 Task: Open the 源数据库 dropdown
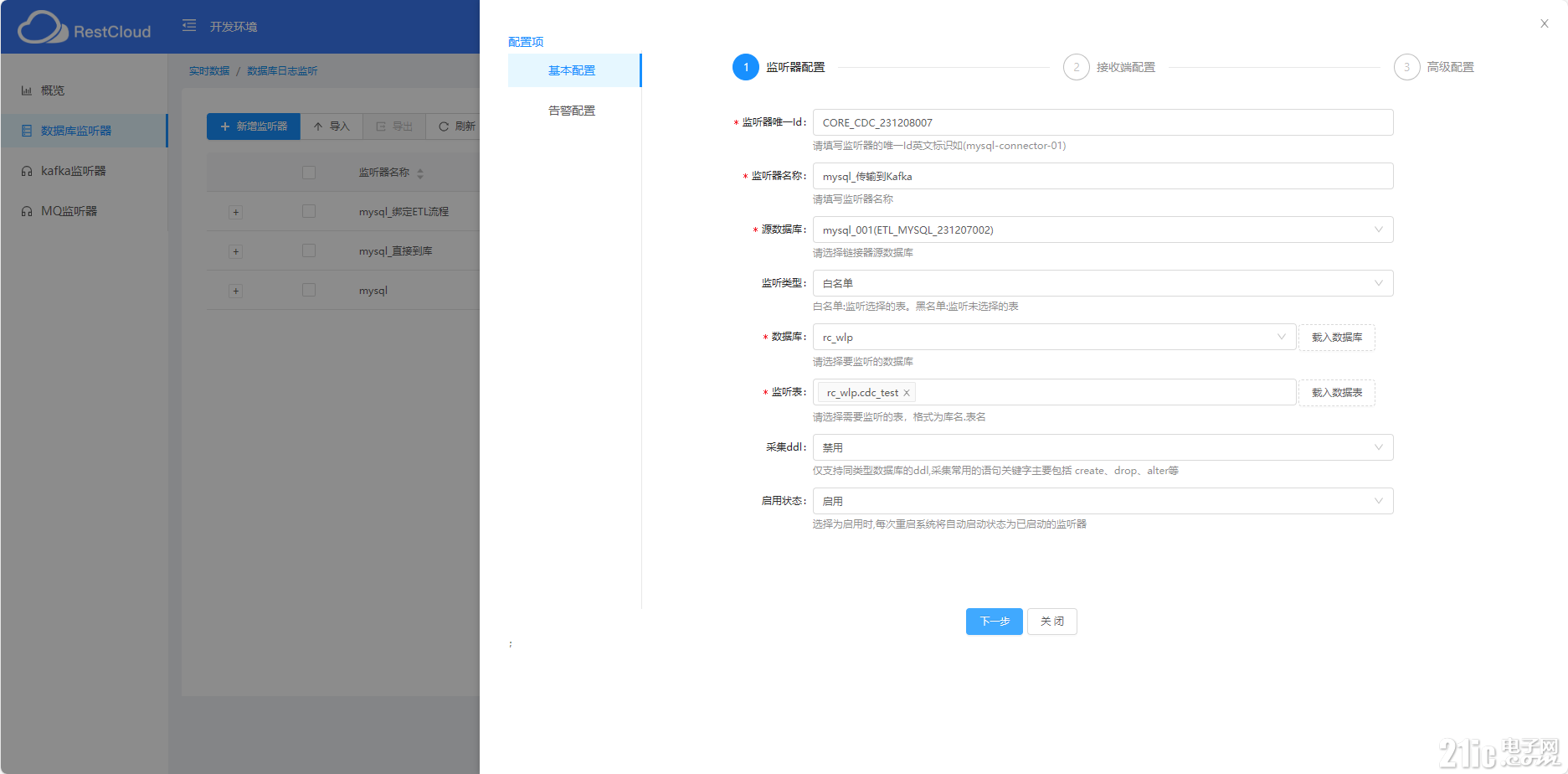point(1103,230)
